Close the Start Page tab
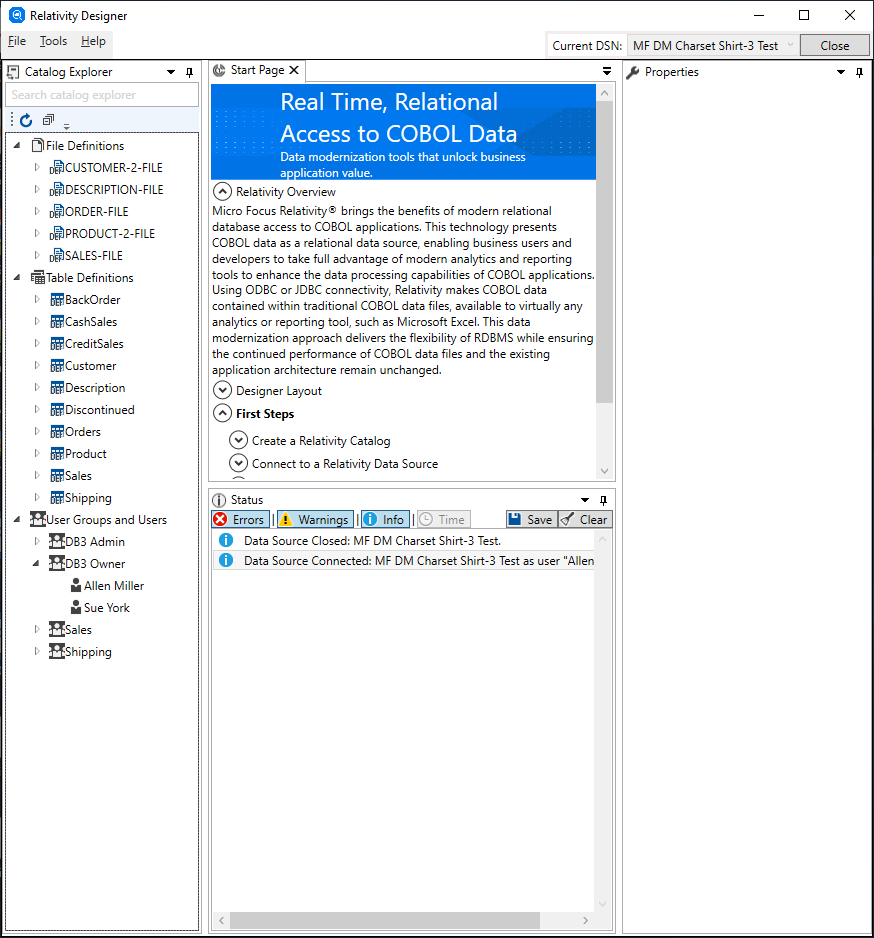 tap(294, 70)
